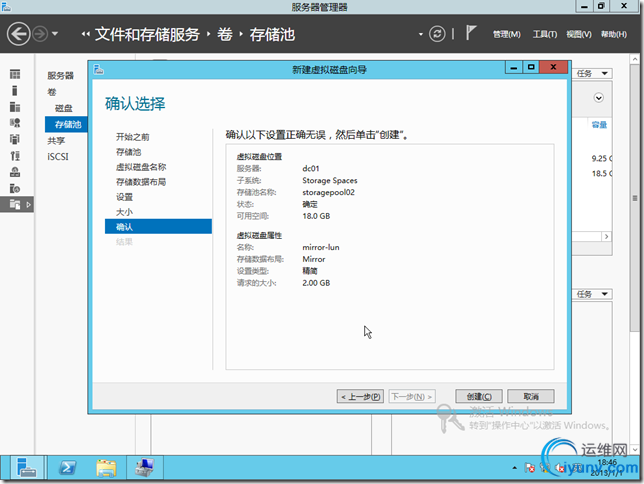This screenshot has width=644, height=484.
Task: Go to the 设置 wizard step
Action: tap(124, 197)
